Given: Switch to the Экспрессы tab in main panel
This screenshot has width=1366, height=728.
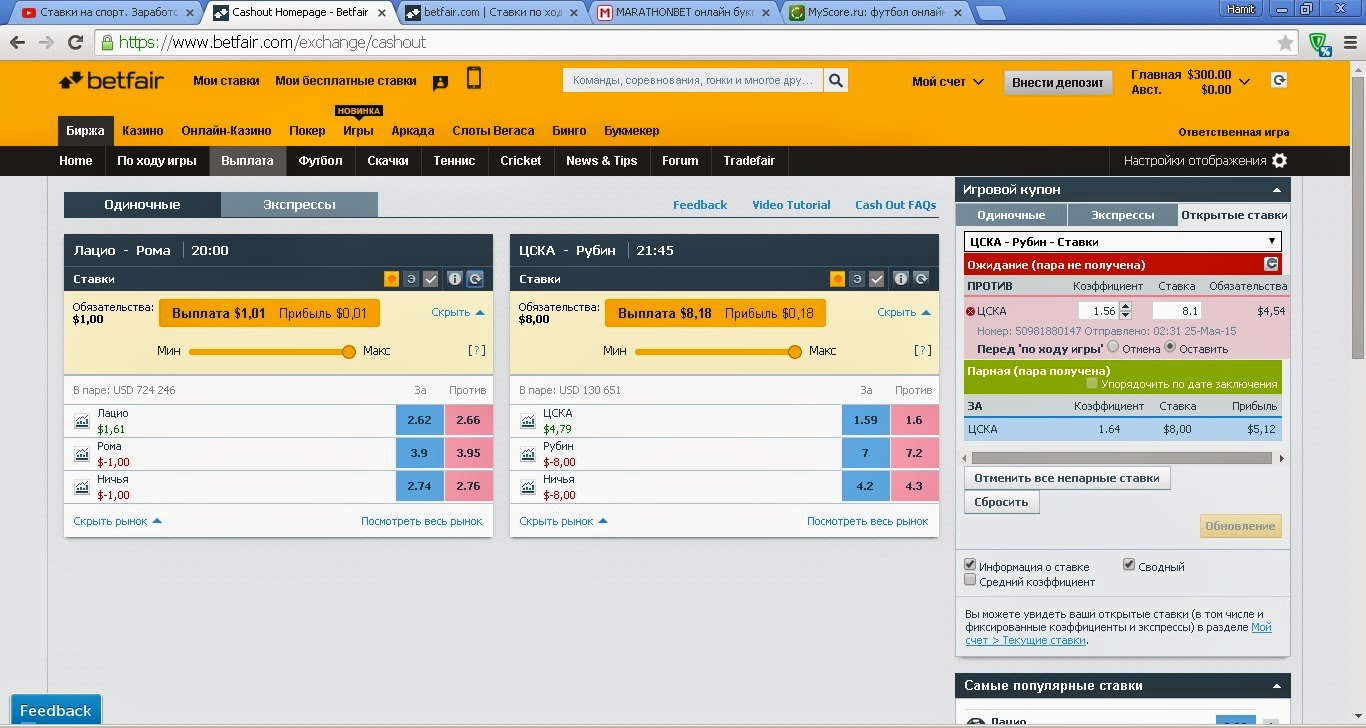Looking at the screenshot, I should 299,205.
